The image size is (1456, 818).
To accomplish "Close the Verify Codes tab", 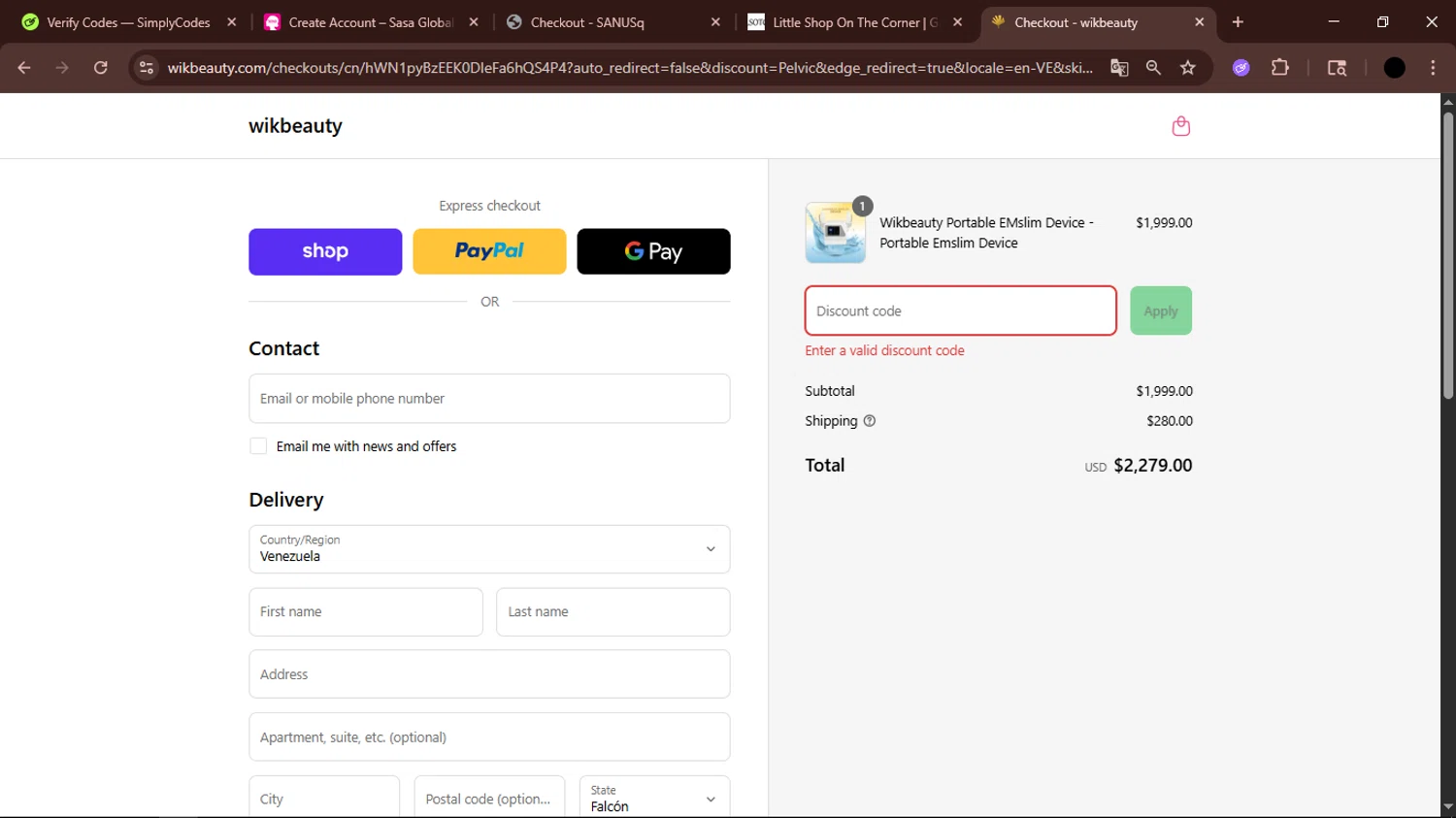I will pos(231,22).
